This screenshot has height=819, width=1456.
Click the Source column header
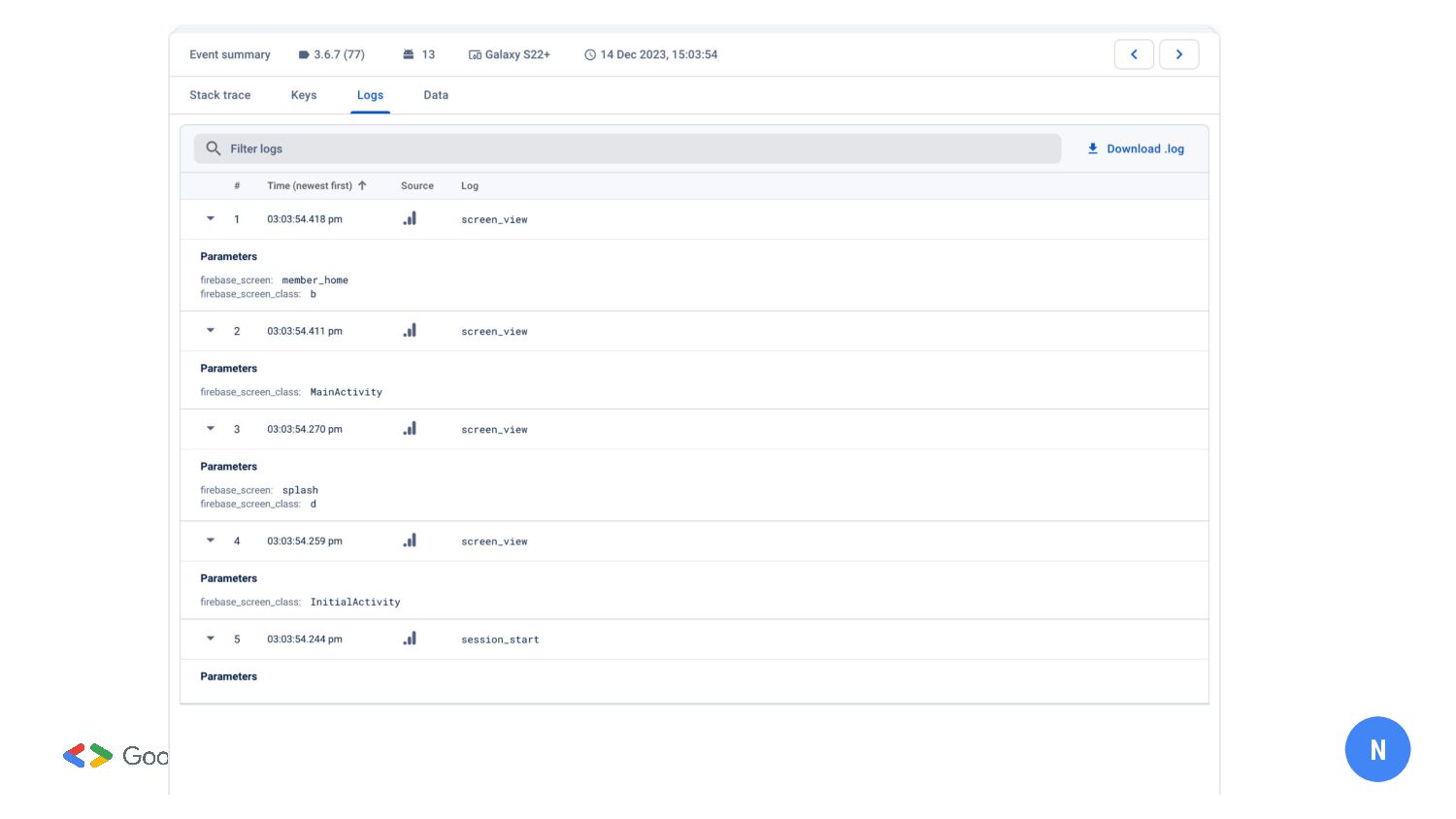417,185
